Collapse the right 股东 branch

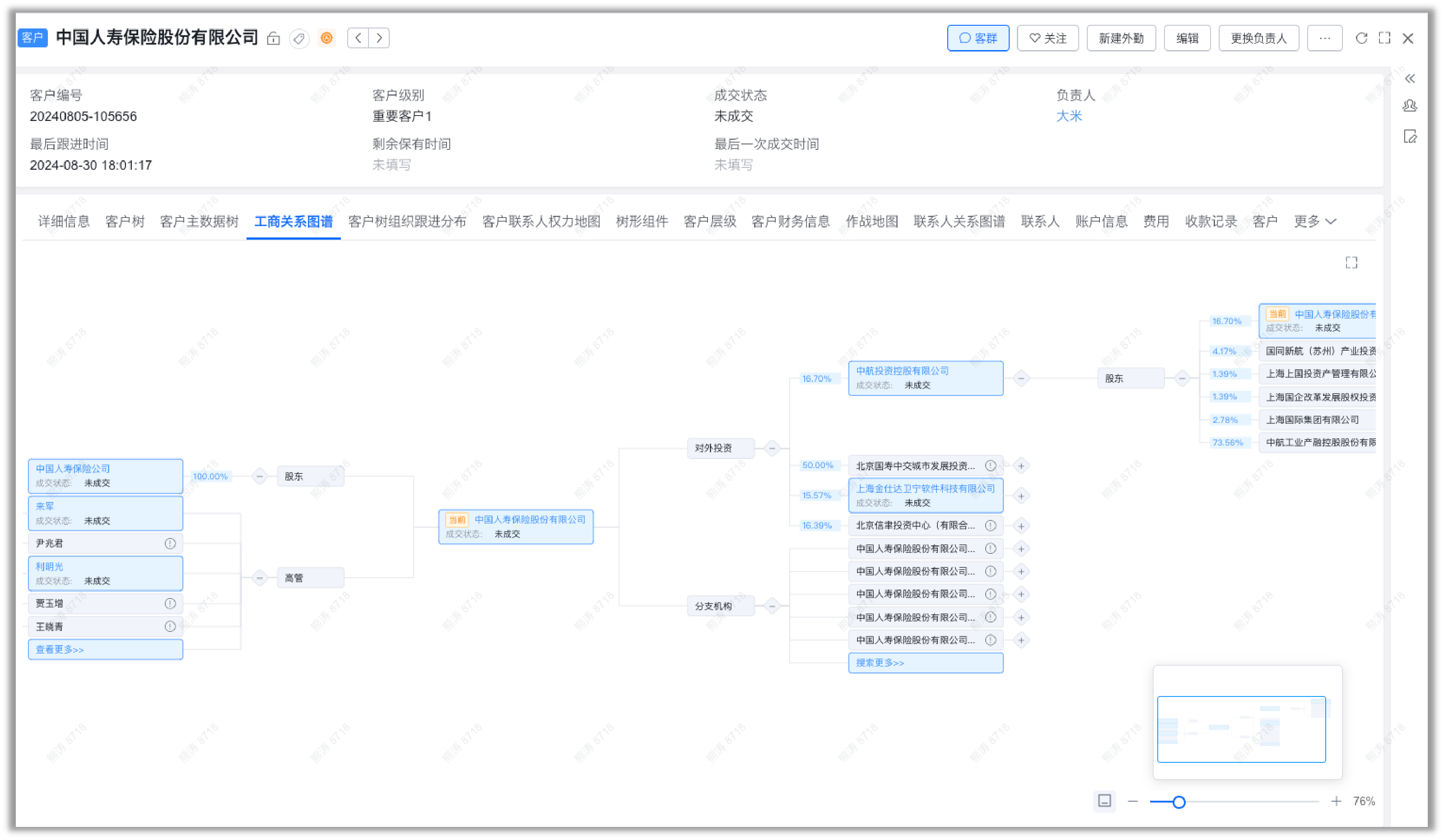click(1182, 378)
